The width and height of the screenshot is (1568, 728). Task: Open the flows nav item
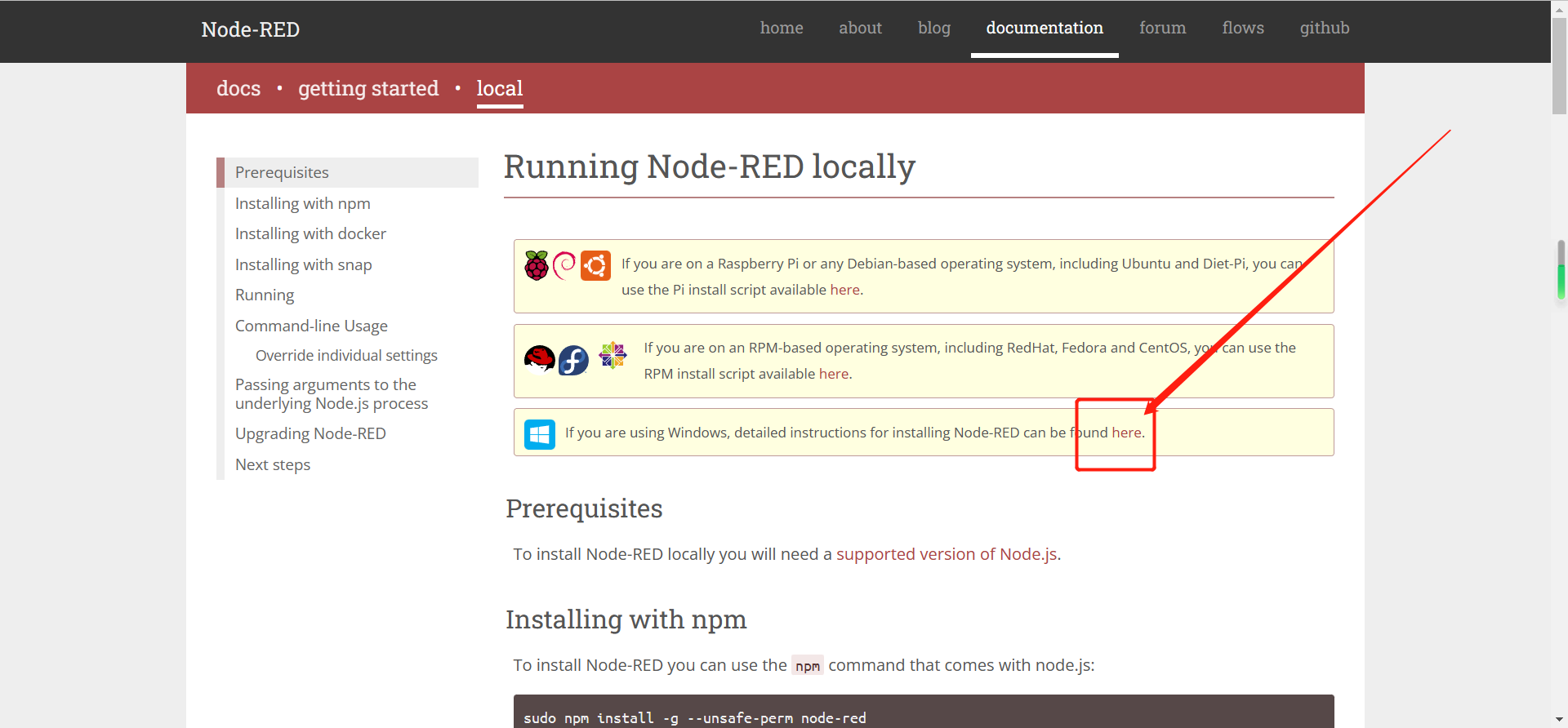[1243, 28]
